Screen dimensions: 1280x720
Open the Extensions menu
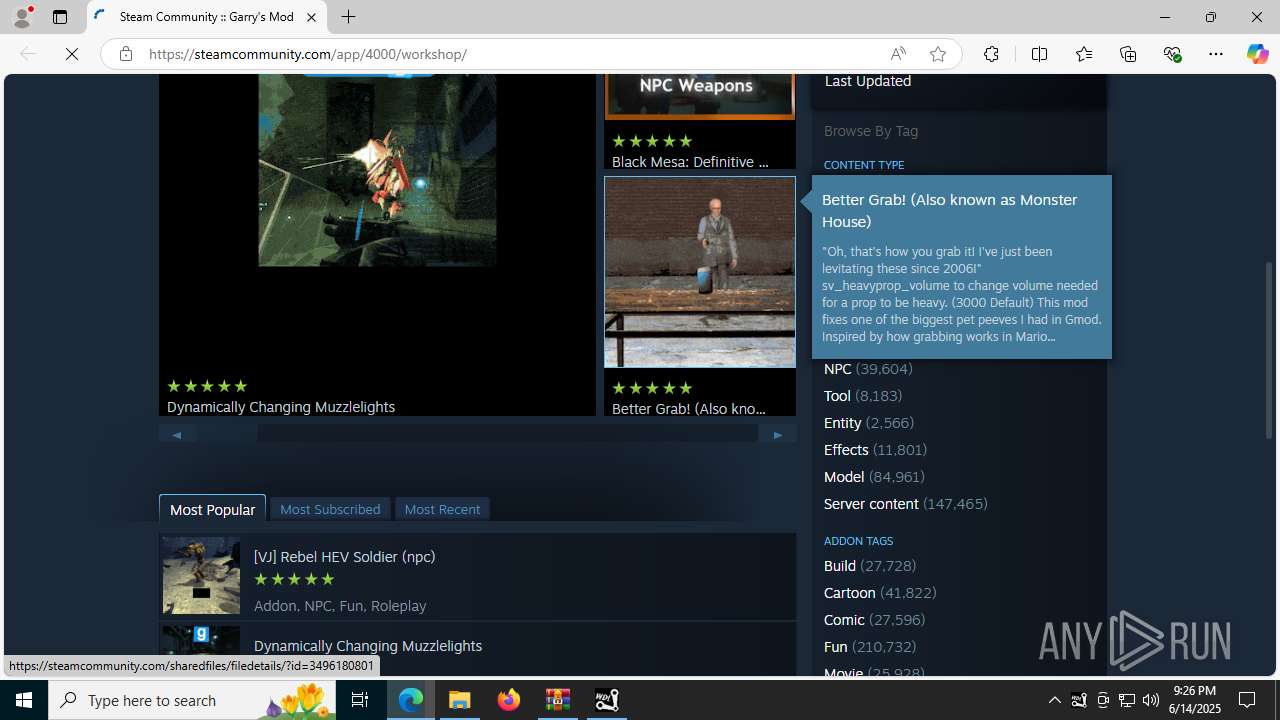pyautogui.click(x=991, y=54)
